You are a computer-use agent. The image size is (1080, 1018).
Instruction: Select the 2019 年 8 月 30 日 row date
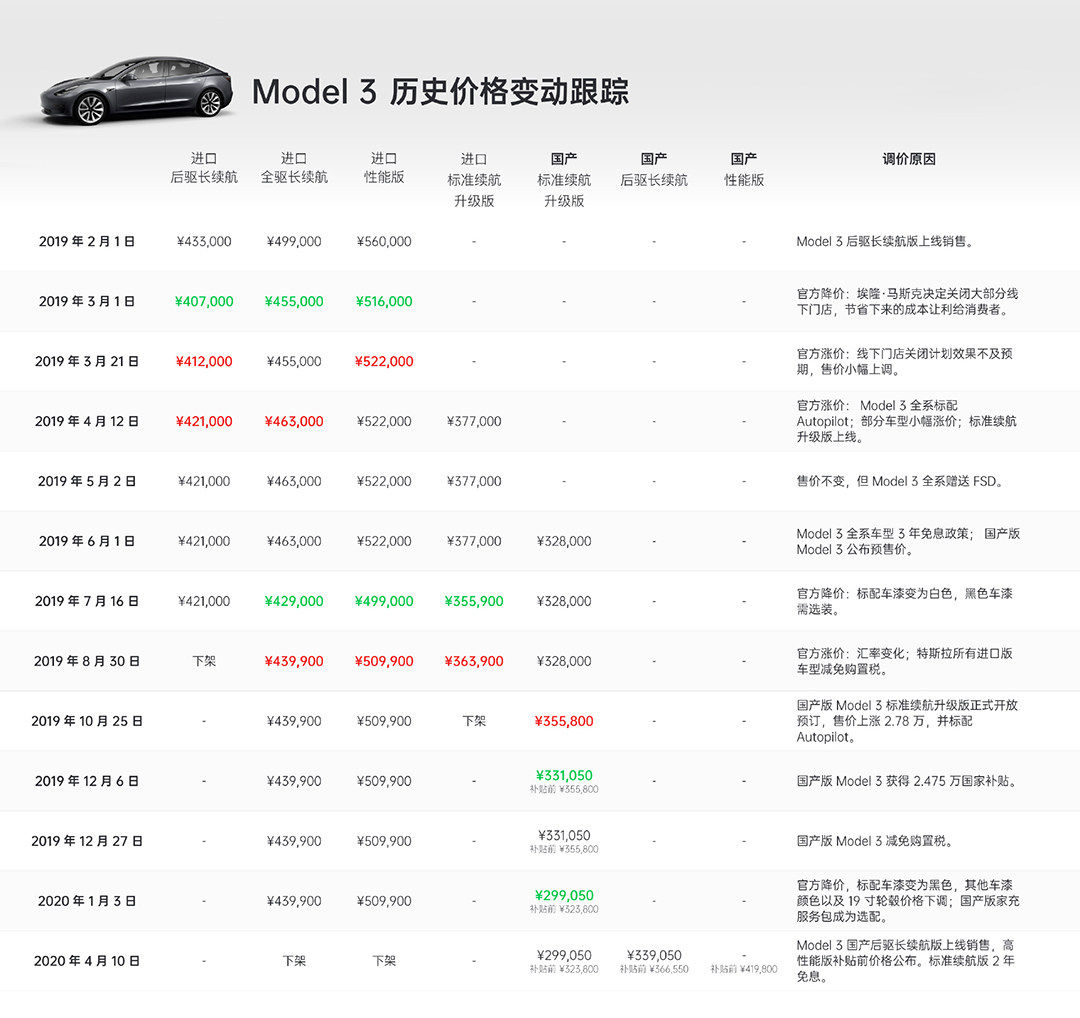pyautogui.click(x=87, y=661)
